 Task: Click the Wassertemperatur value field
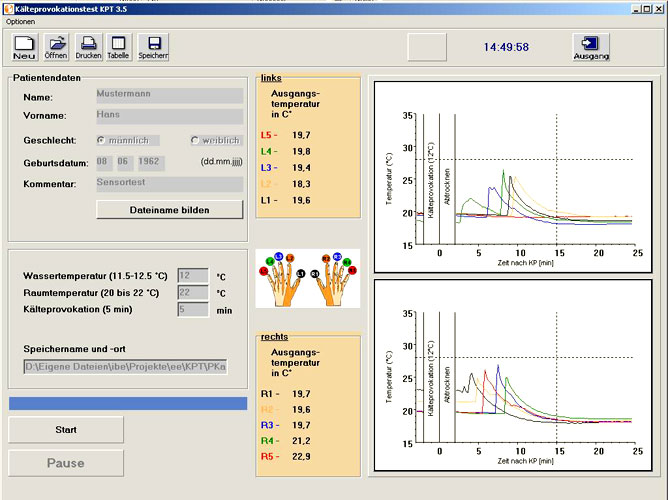click(x=192, y=275)
